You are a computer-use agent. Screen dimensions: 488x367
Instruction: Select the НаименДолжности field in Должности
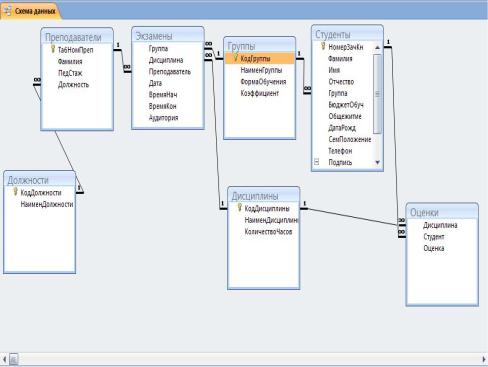(47, 204)
